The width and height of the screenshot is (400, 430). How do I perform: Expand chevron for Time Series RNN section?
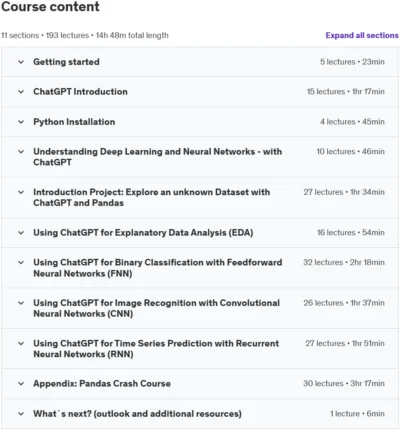click(x=21, y=344)
